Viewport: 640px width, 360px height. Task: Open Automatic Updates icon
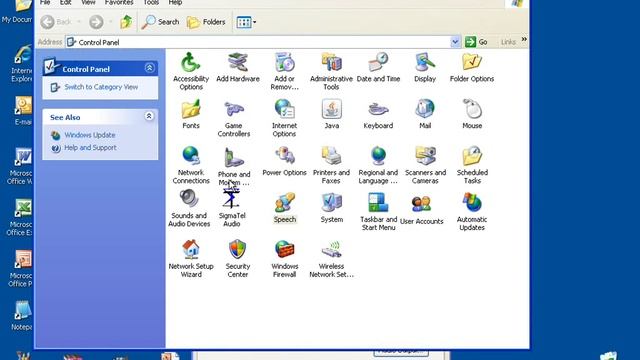(x=472, y=203)
